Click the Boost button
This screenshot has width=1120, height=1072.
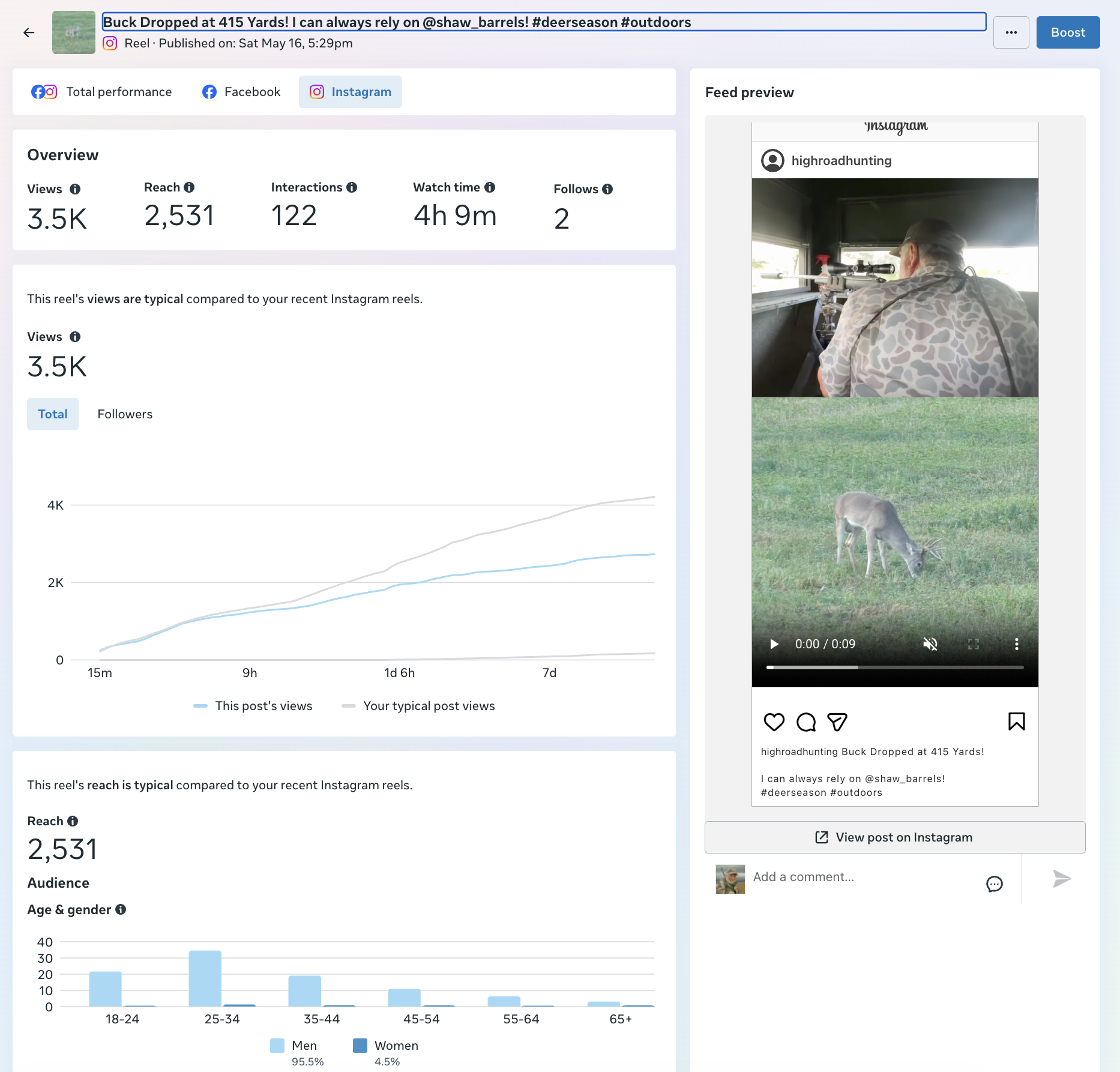[1068, 32]
